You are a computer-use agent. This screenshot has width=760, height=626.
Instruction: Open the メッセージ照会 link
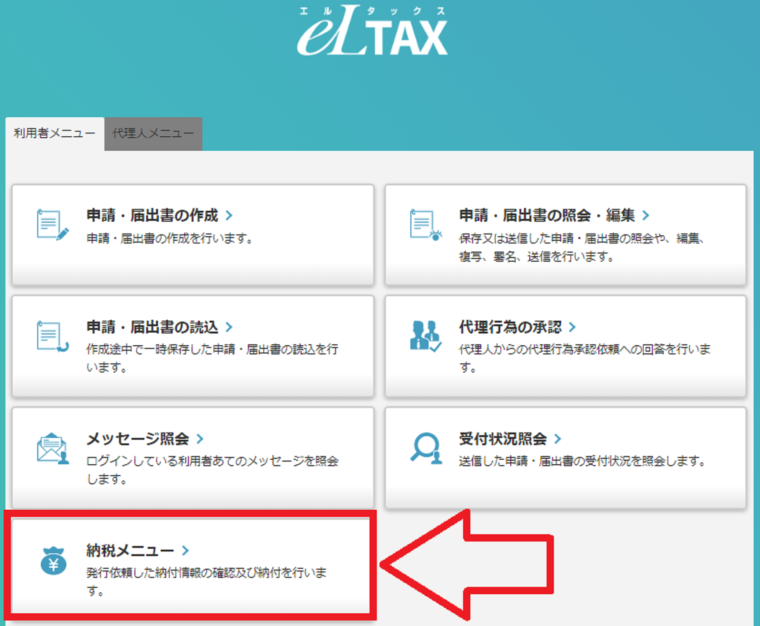click(138, 439)
